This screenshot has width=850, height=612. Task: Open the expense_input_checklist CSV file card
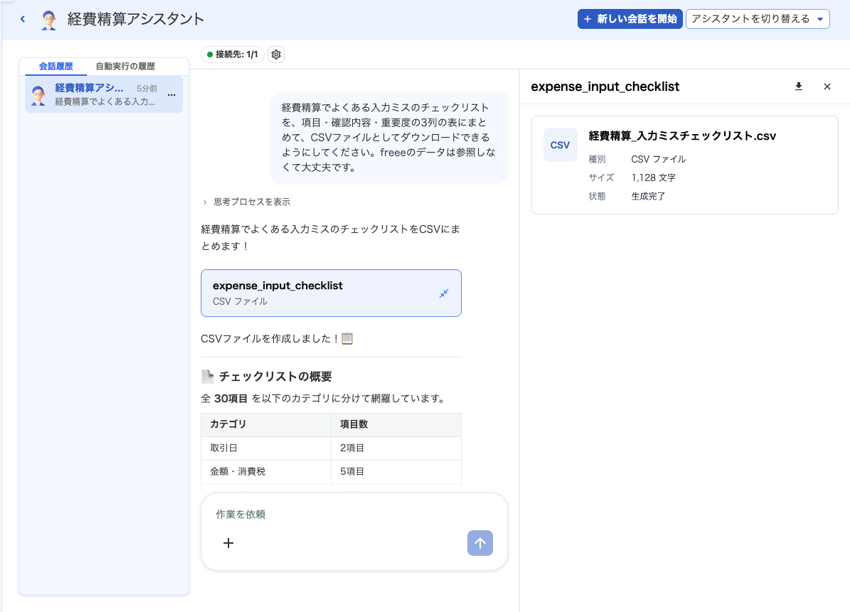coord(331,293)
